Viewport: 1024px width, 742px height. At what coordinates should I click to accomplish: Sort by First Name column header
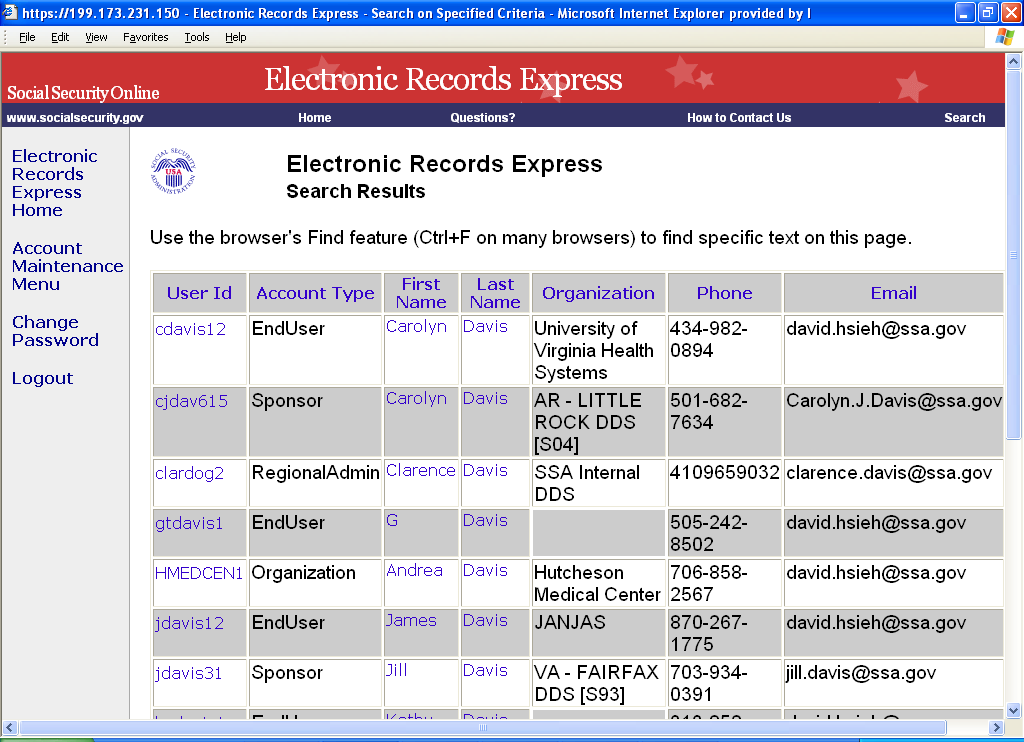(421, 293)
